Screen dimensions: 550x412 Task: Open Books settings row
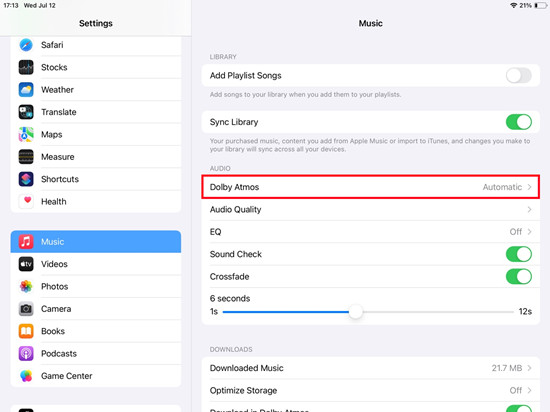tap(96, 331)
